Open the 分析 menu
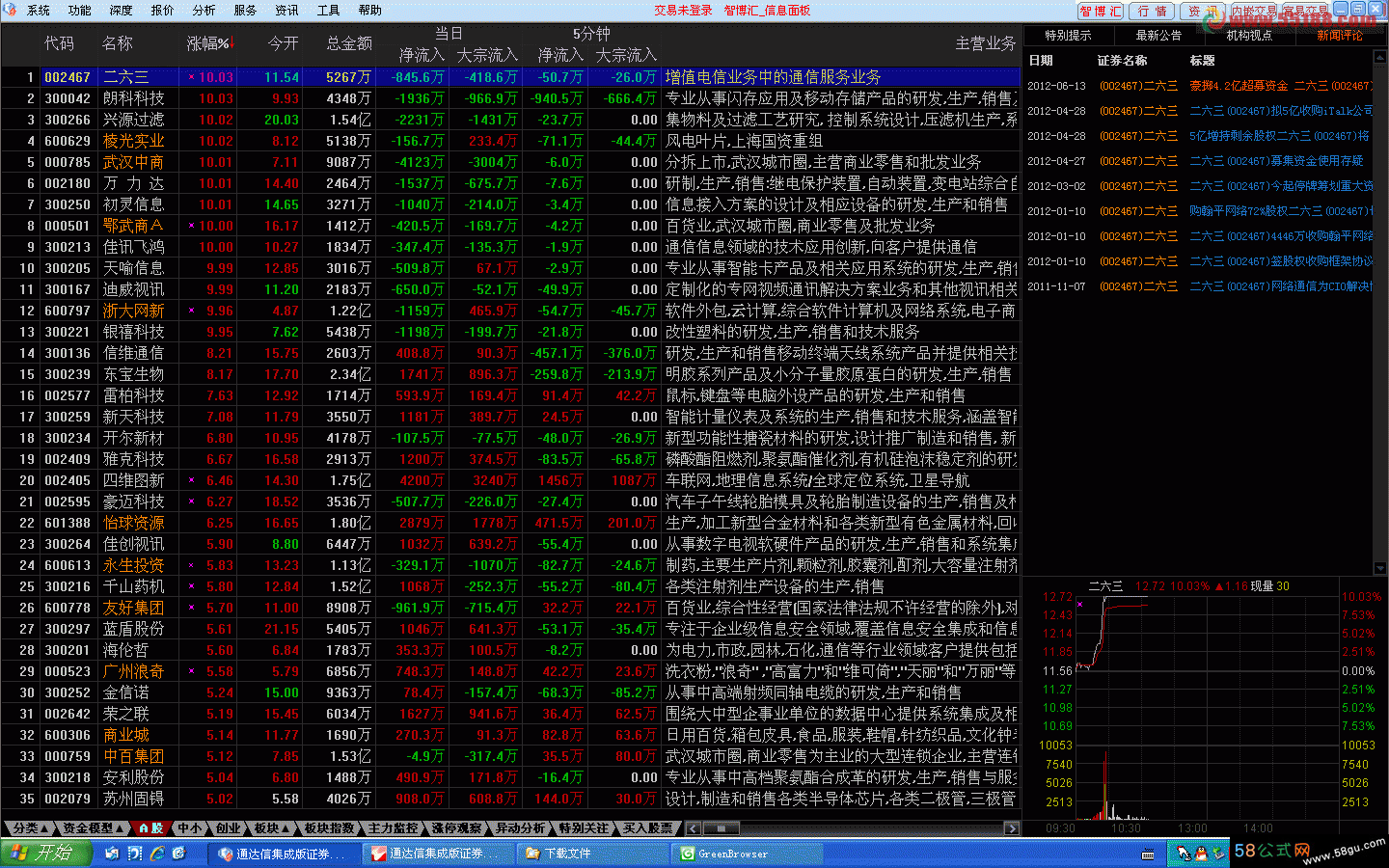This screenshot has height=868, width=1389. pos(204,11)
